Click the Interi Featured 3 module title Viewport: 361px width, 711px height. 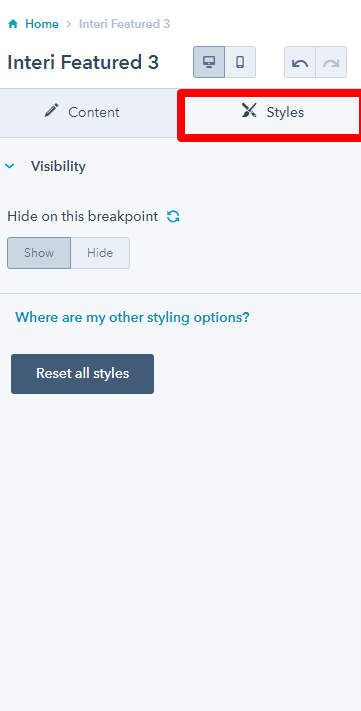pos(83,62)
